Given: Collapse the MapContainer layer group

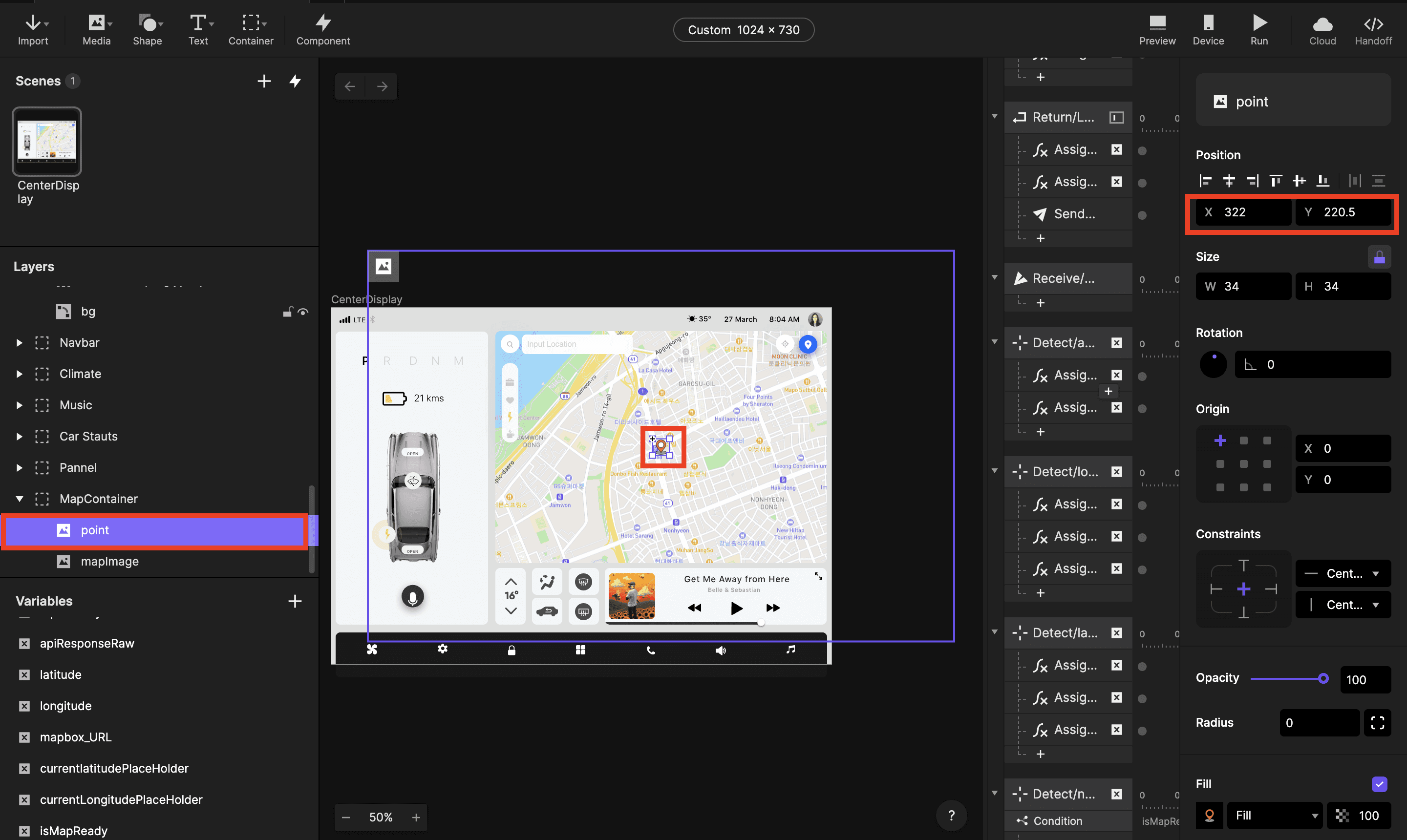Looking at the screenshot, I should [x=19, y=499].
